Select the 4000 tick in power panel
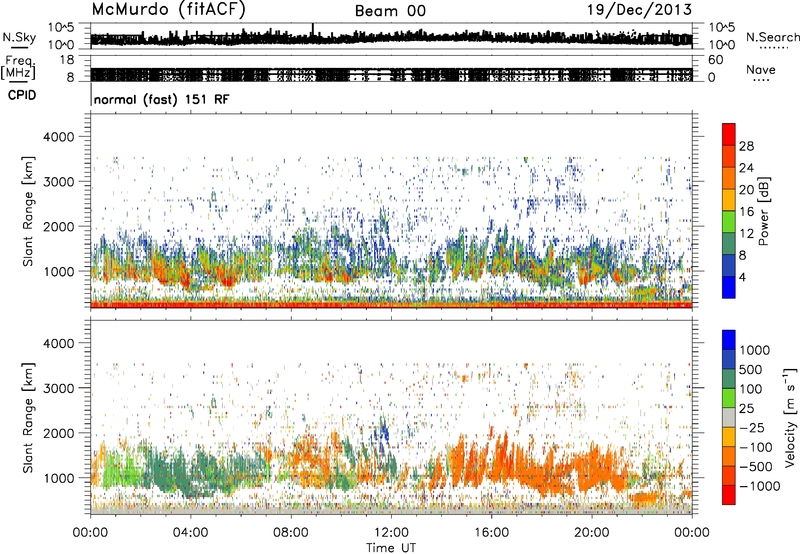The width and height of the screenshot is (800, 554). click(x=59, y=137)
